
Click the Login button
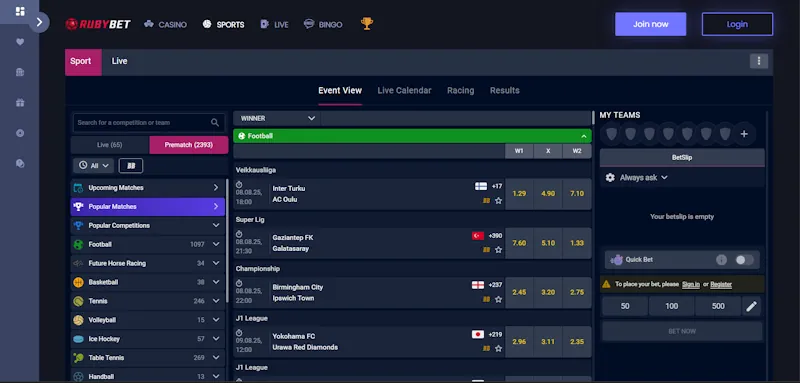(737, 24)
